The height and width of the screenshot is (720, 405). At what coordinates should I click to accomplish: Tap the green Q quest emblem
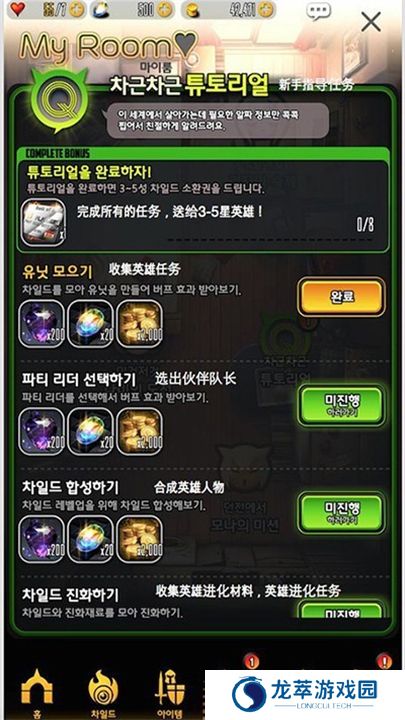tap(56, 100)
